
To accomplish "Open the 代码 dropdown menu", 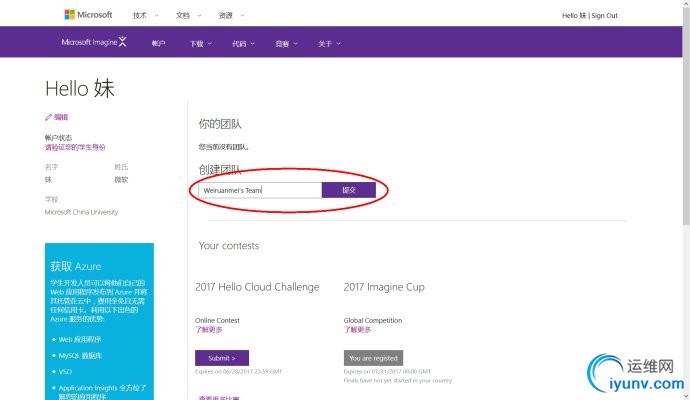I will point(243,44).
